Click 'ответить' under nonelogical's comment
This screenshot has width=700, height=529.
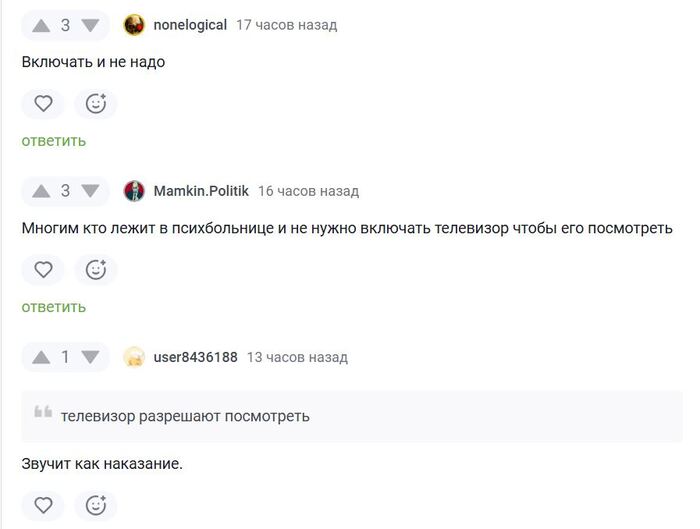point(54,141)
